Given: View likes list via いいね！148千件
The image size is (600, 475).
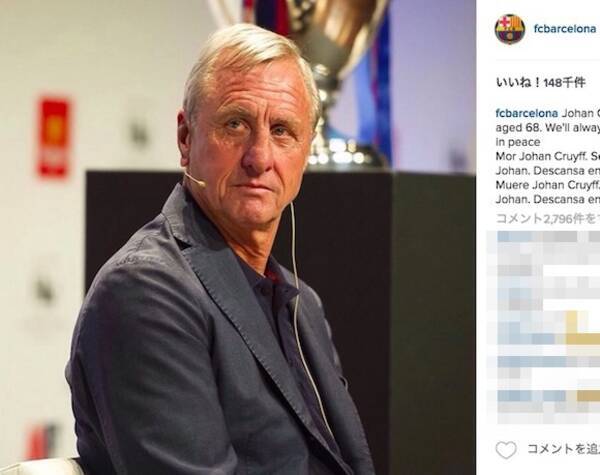Looking at the screenshot, I should 541,82.
